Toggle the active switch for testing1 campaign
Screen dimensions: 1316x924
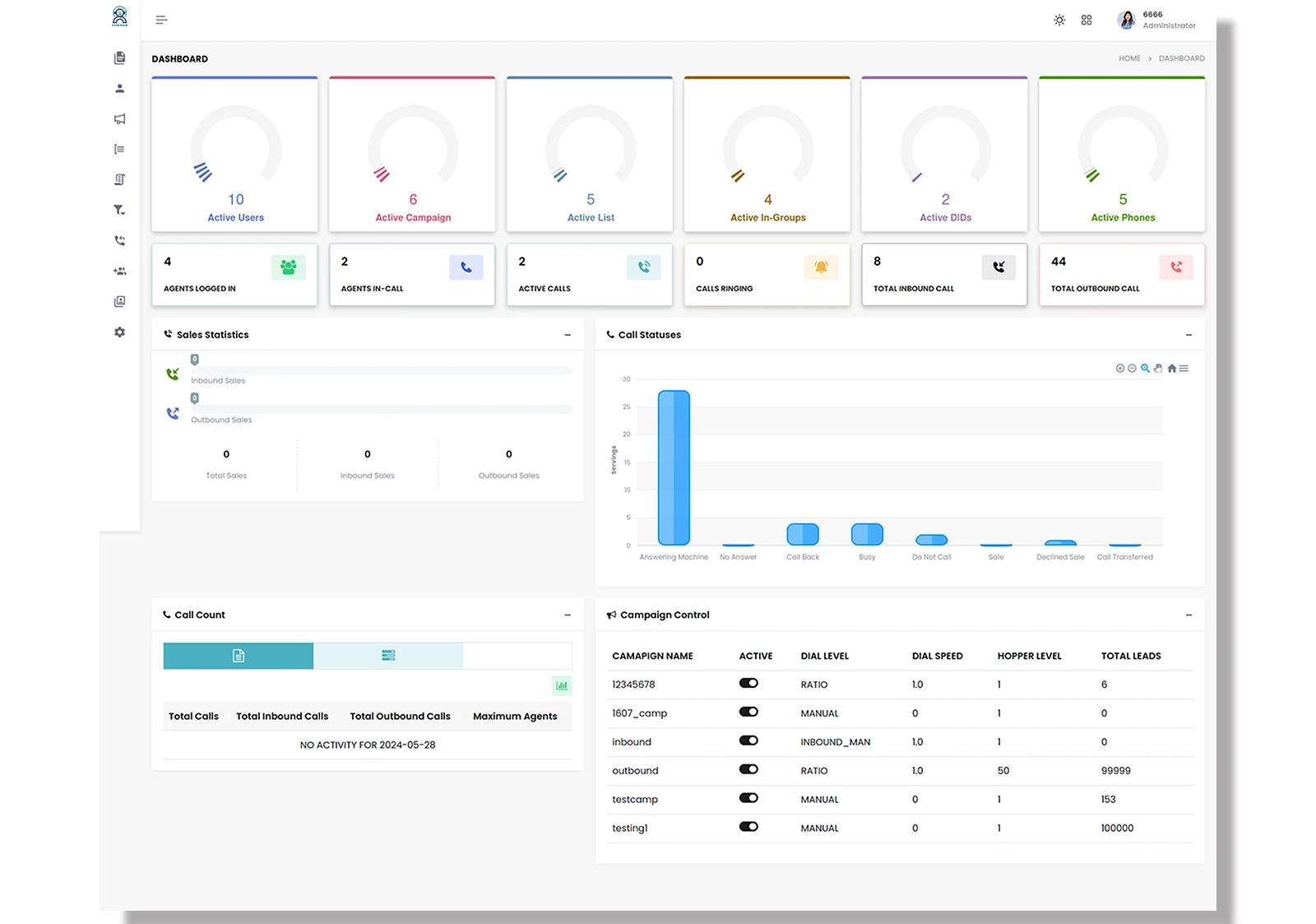tap(748, 826)
